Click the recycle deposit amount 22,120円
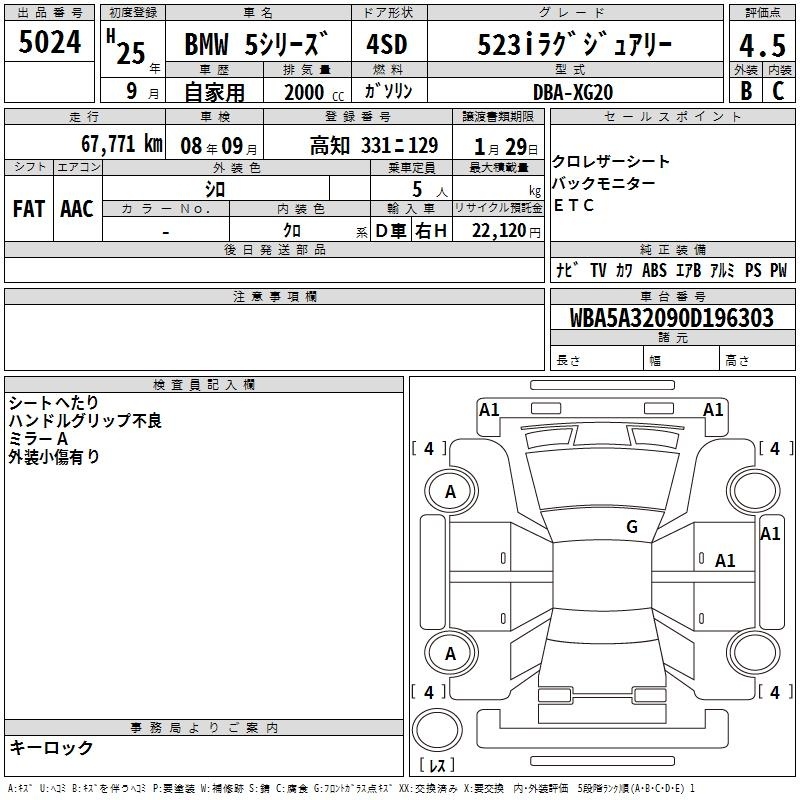This screenshot has width=800, height=800. click(x=506, y=231)
